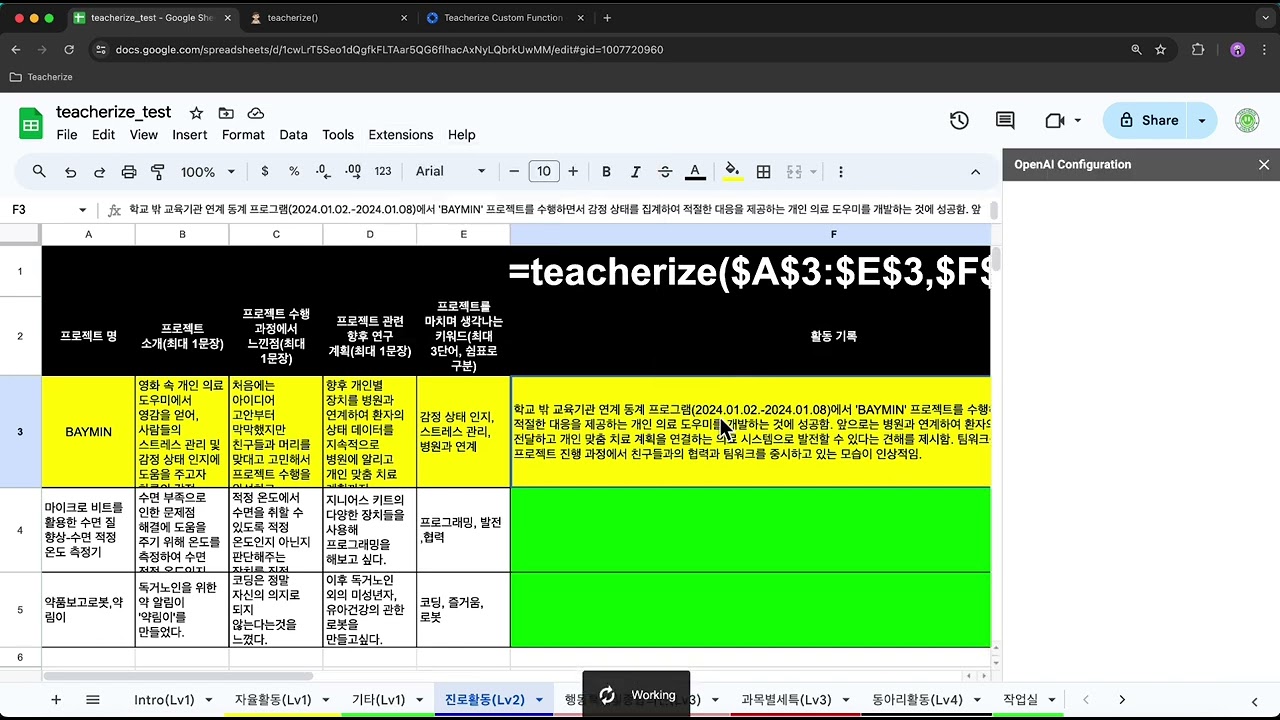
Task: Open the Extensions menu
Action: tap(400, 135)
